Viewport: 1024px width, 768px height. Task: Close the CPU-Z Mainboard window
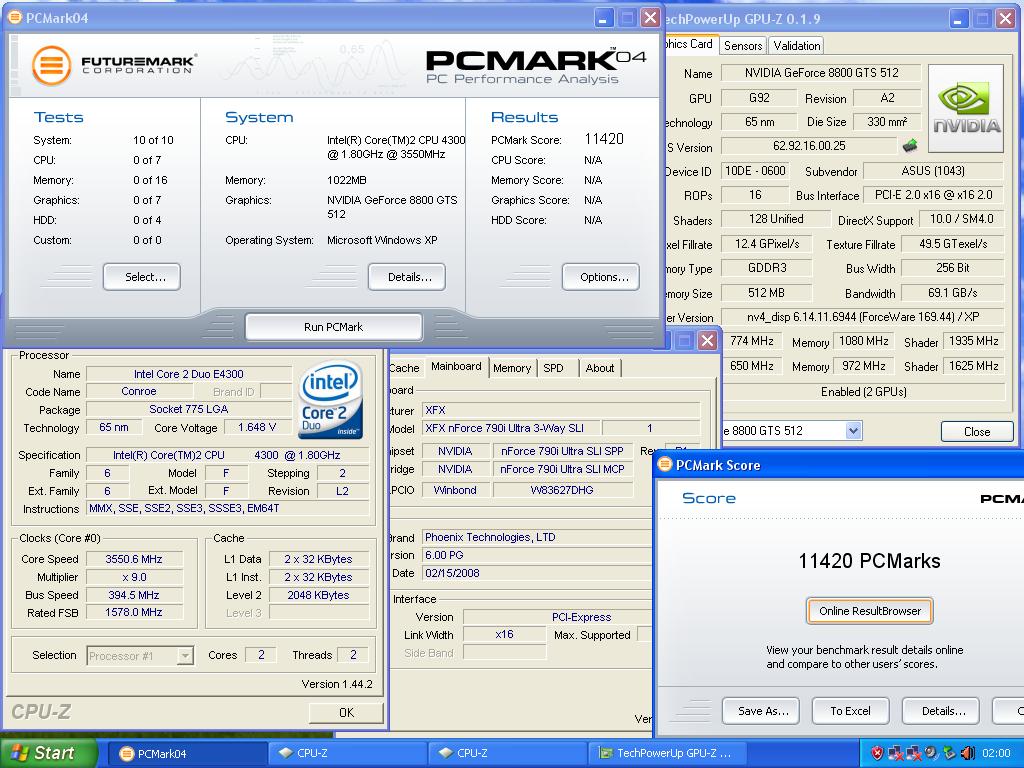point(708,340)
